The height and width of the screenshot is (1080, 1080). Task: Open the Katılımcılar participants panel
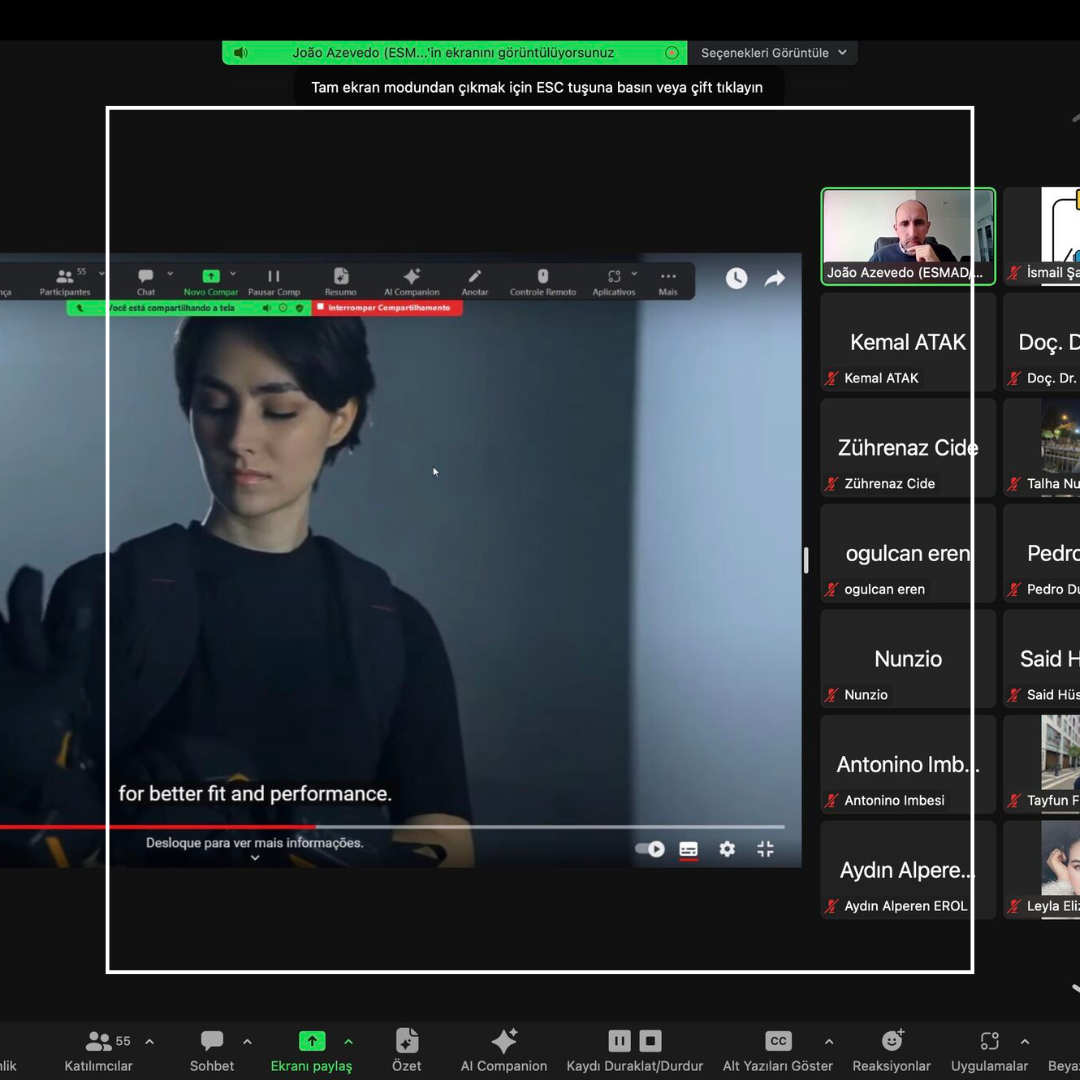click(x=98, y=1050)
